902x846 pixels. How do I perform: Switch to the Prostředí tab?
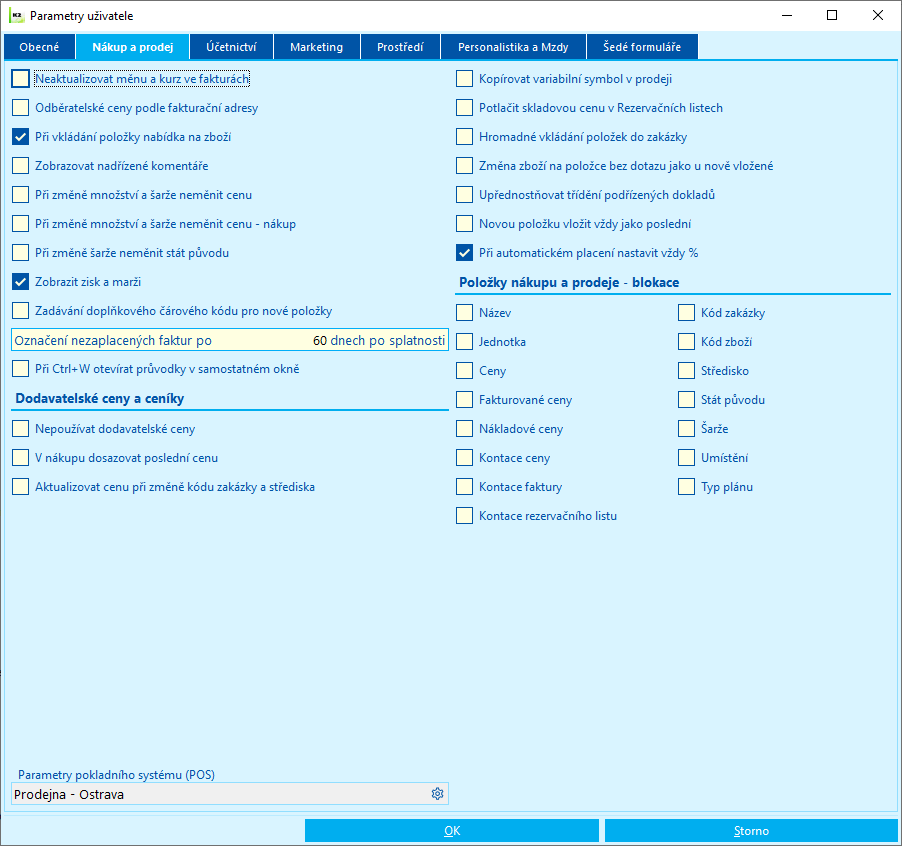(400, 47)
